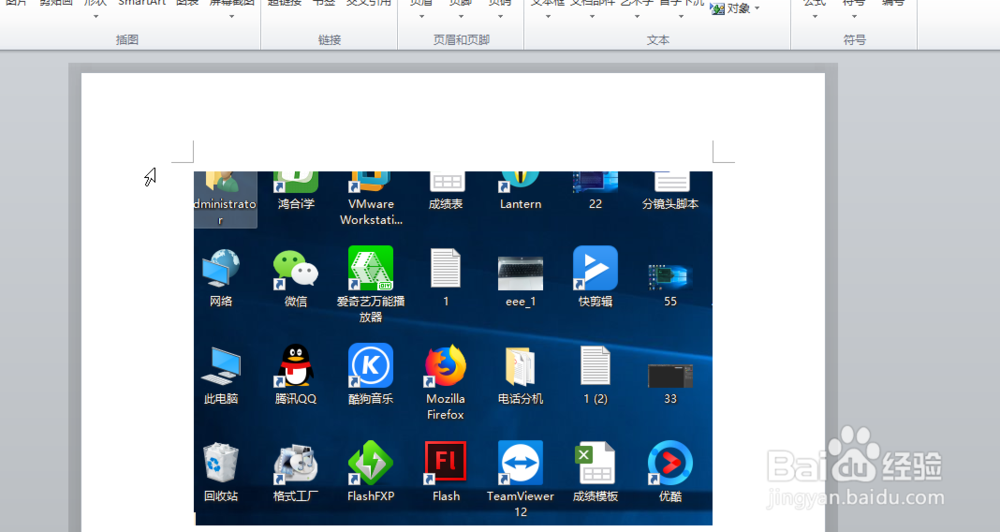The image size is (1000, 532).
Task: Expand the 文本框 text box dropdown arrow
Action: tap(548, 16)
